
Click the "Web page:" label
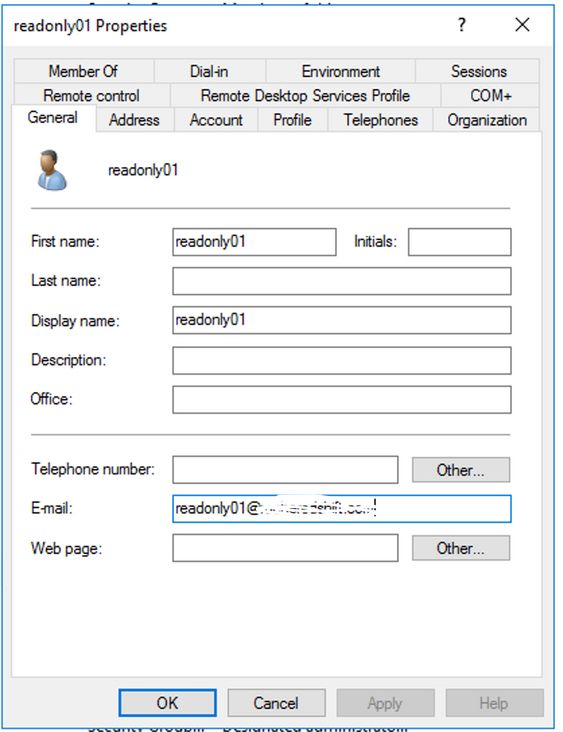point(66,548)
